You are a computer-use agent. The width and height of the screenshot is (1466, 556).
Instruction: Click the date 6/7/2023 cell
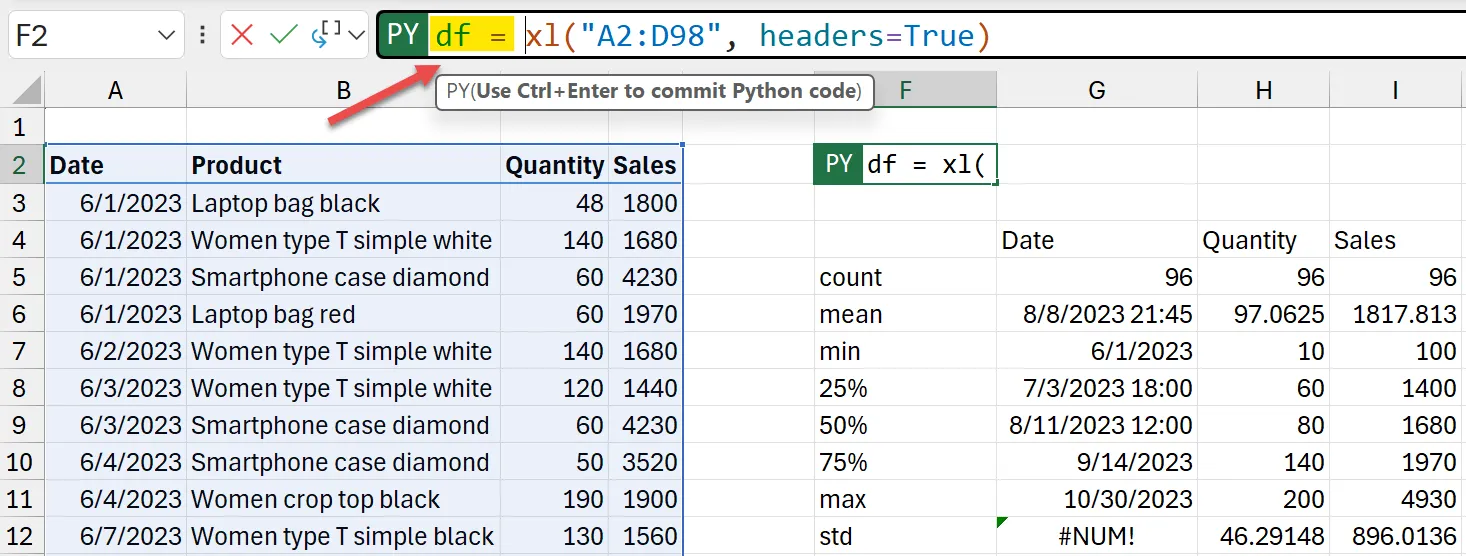(116, 536)
